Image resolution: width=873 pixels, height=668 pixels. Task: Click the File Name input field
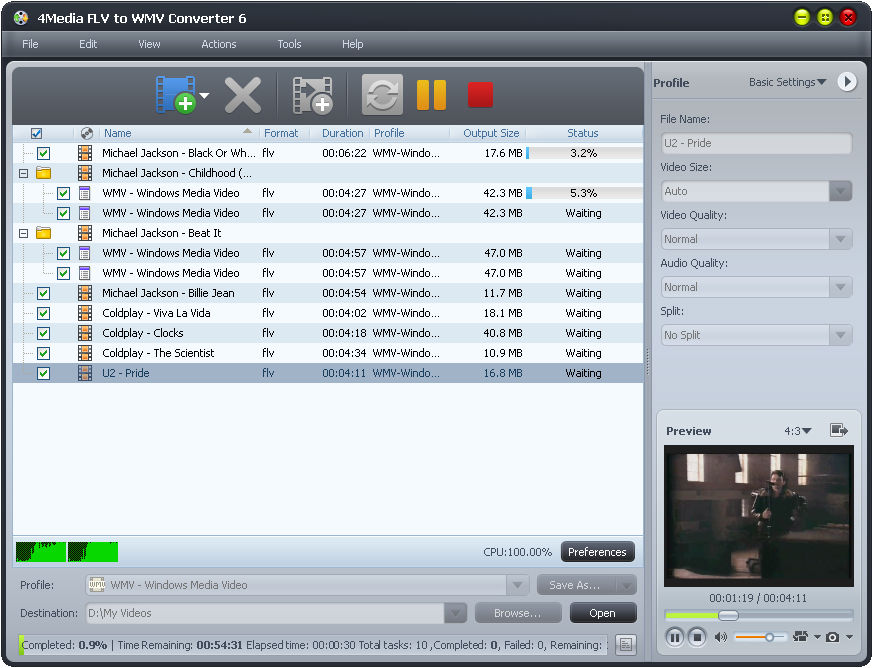[x=756, y=143]
